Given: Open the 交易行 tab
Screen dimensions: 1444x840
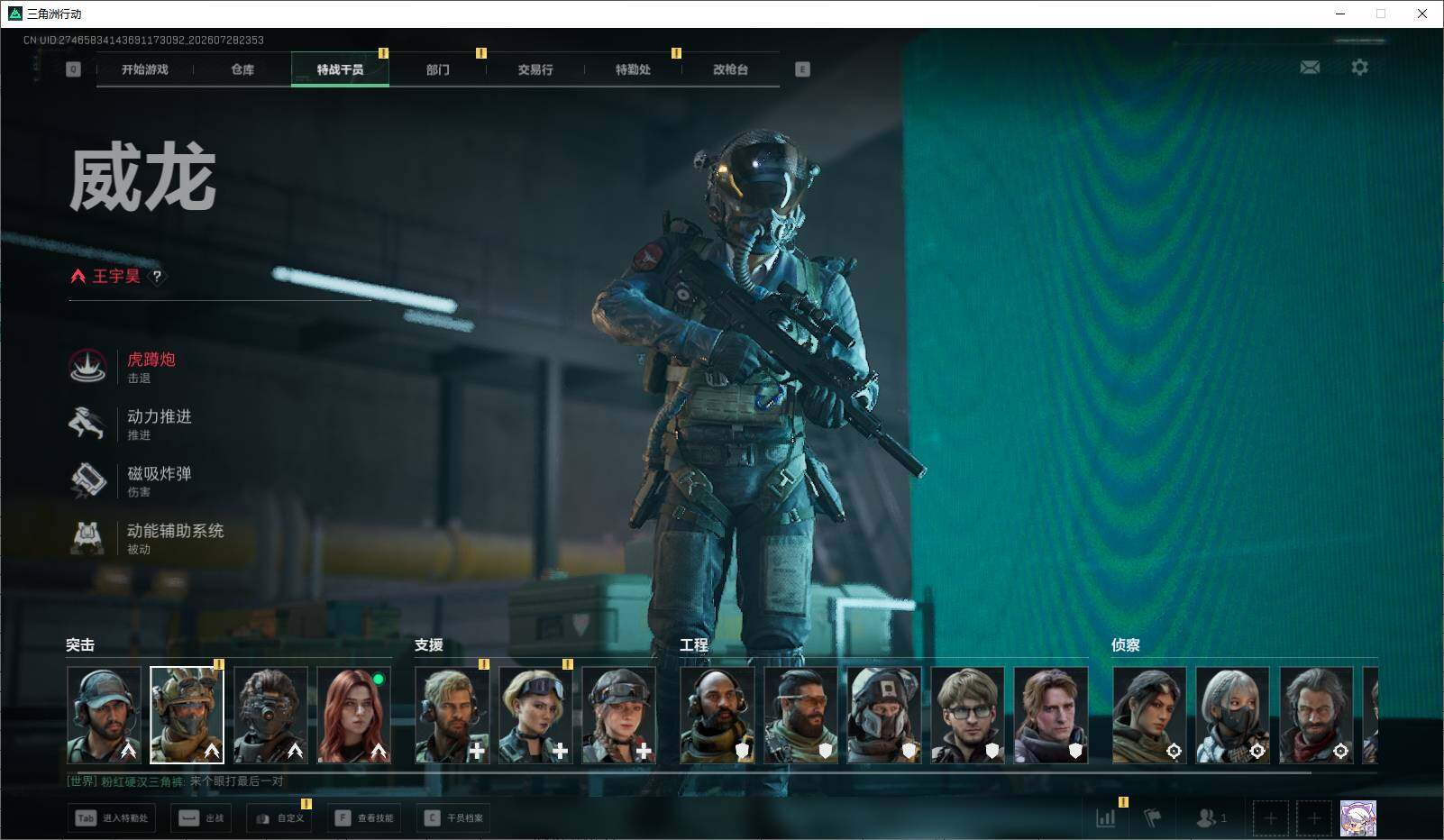Looking at the screenshot, I should (x=535, y=69).
